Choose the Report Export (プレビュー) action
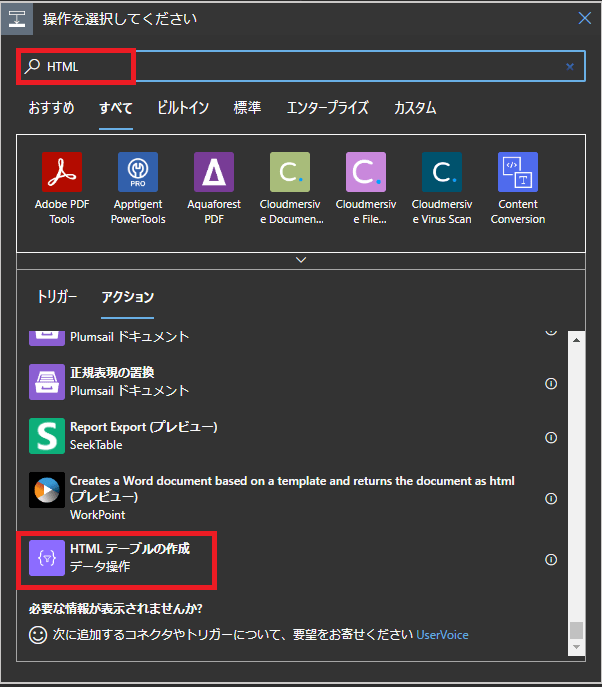The height and width of the screenshot is (687, 602). point(292,436)
